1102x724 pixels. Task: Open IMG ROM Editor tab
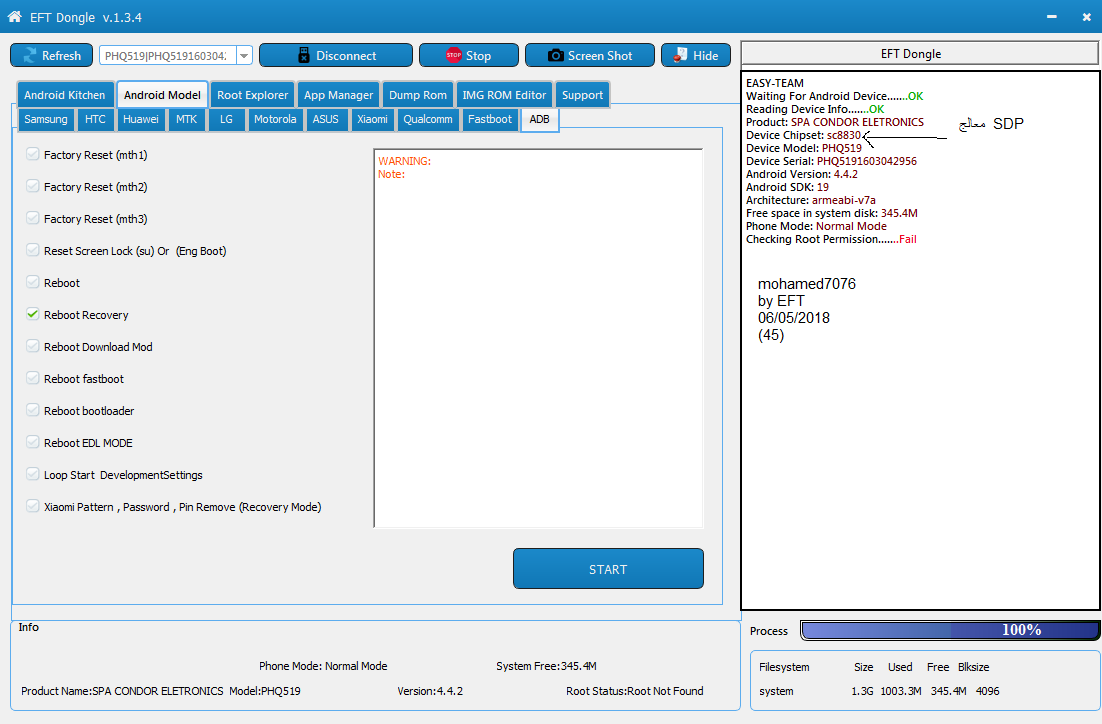click(x=504, y=95)
